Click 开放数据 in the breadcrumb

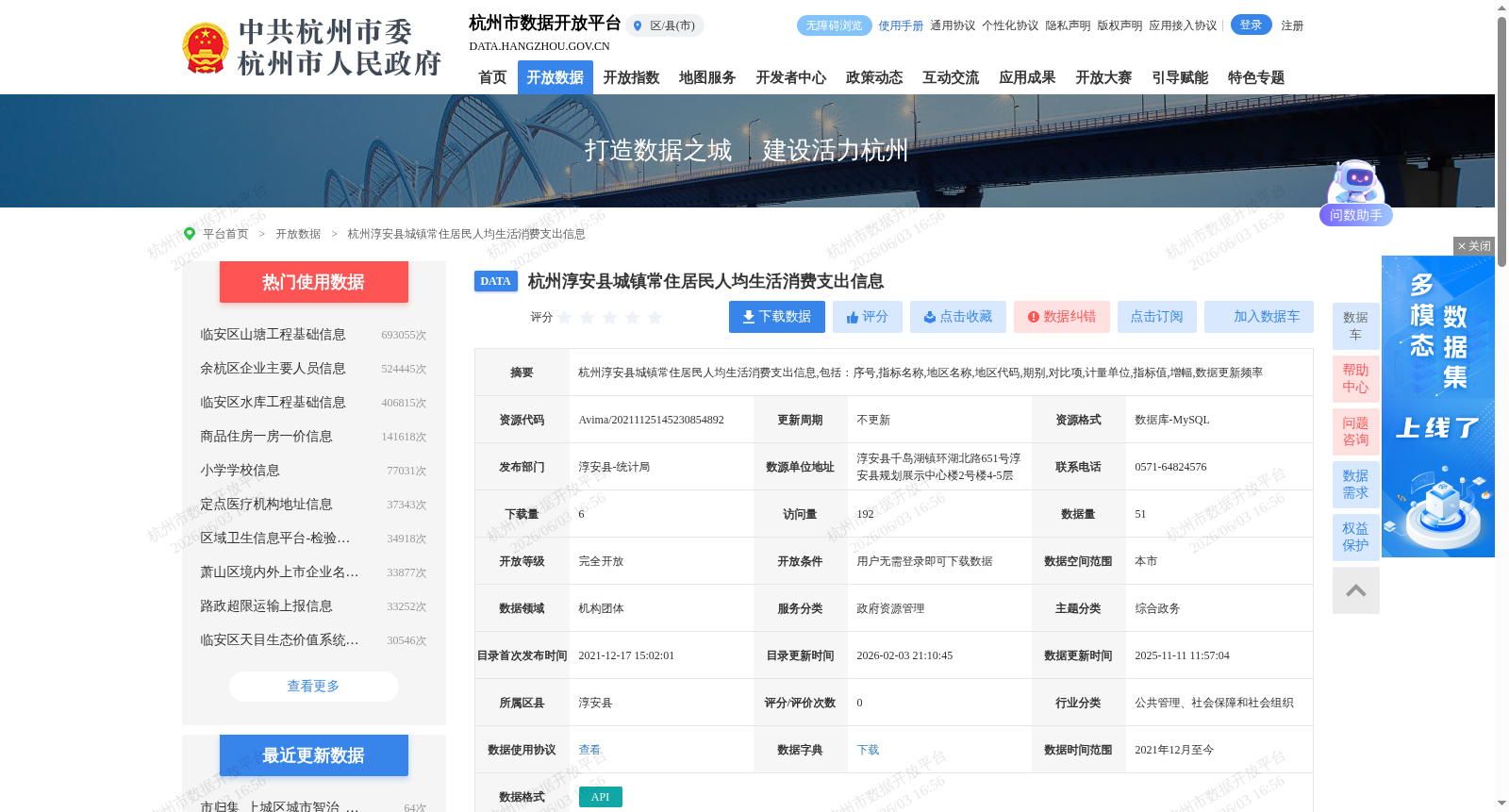[x=298, y=234]
